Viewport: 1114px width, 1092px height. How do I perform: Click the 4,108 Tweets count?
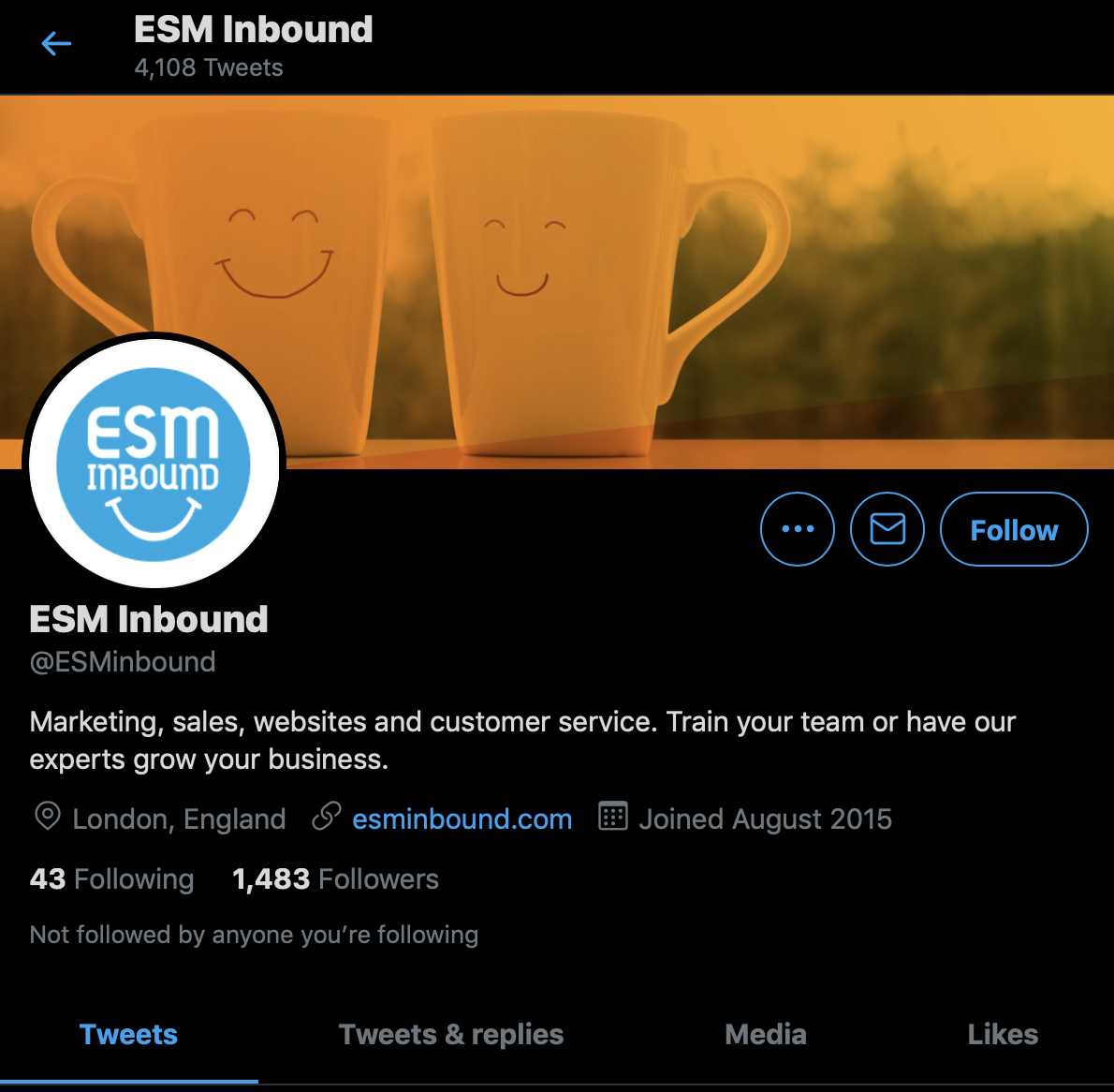[209, 67]
